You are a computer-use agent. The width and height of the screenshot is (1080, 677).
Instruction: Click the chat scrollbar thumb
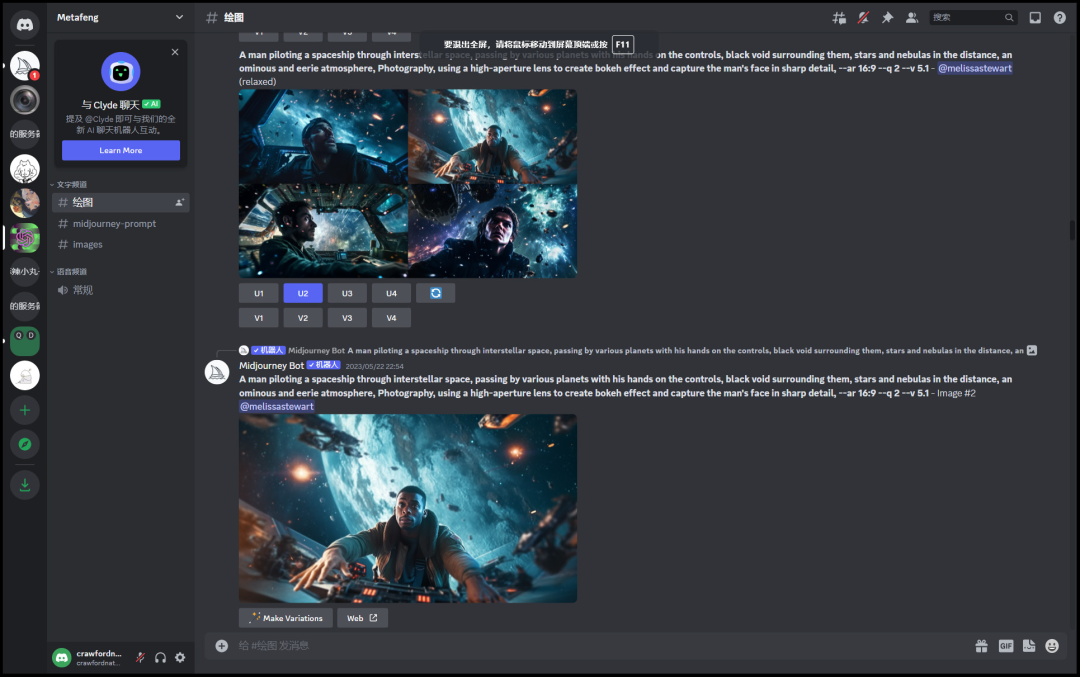1072,230
